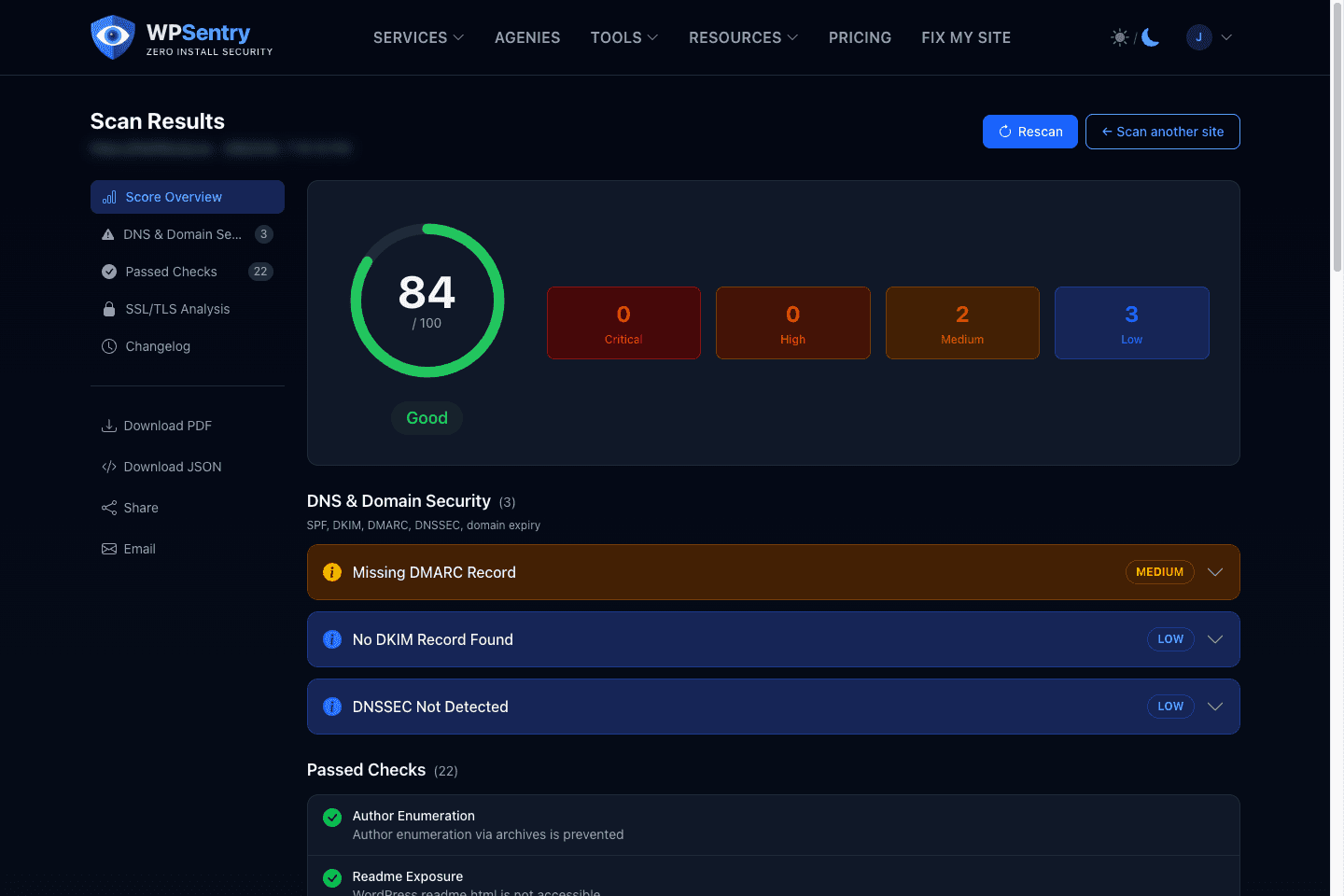1344x896 pixels.
Task: Select the Low count card
Action: [x=1132, y=323]
